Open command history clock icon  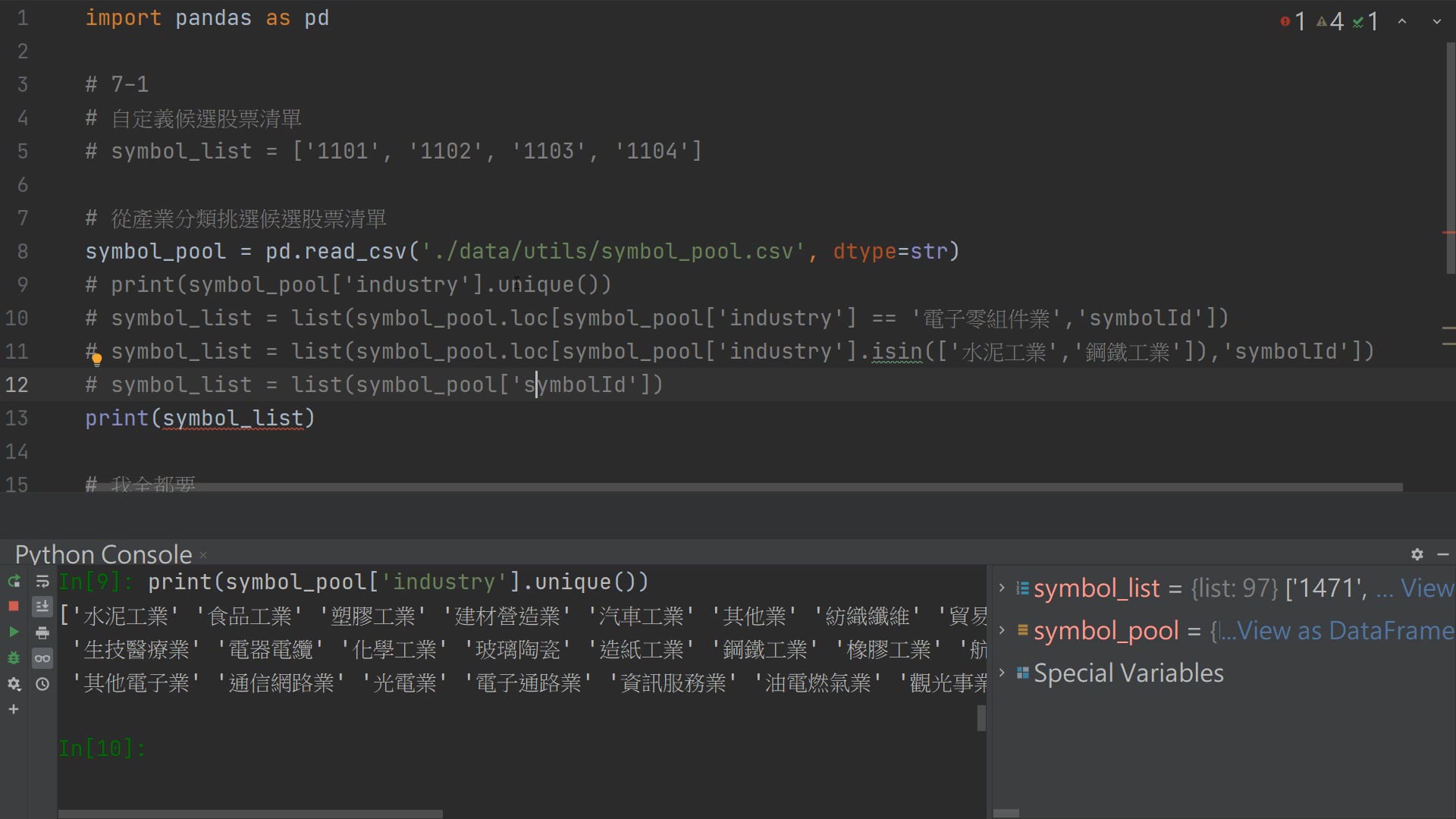click(x=42, y=684)
